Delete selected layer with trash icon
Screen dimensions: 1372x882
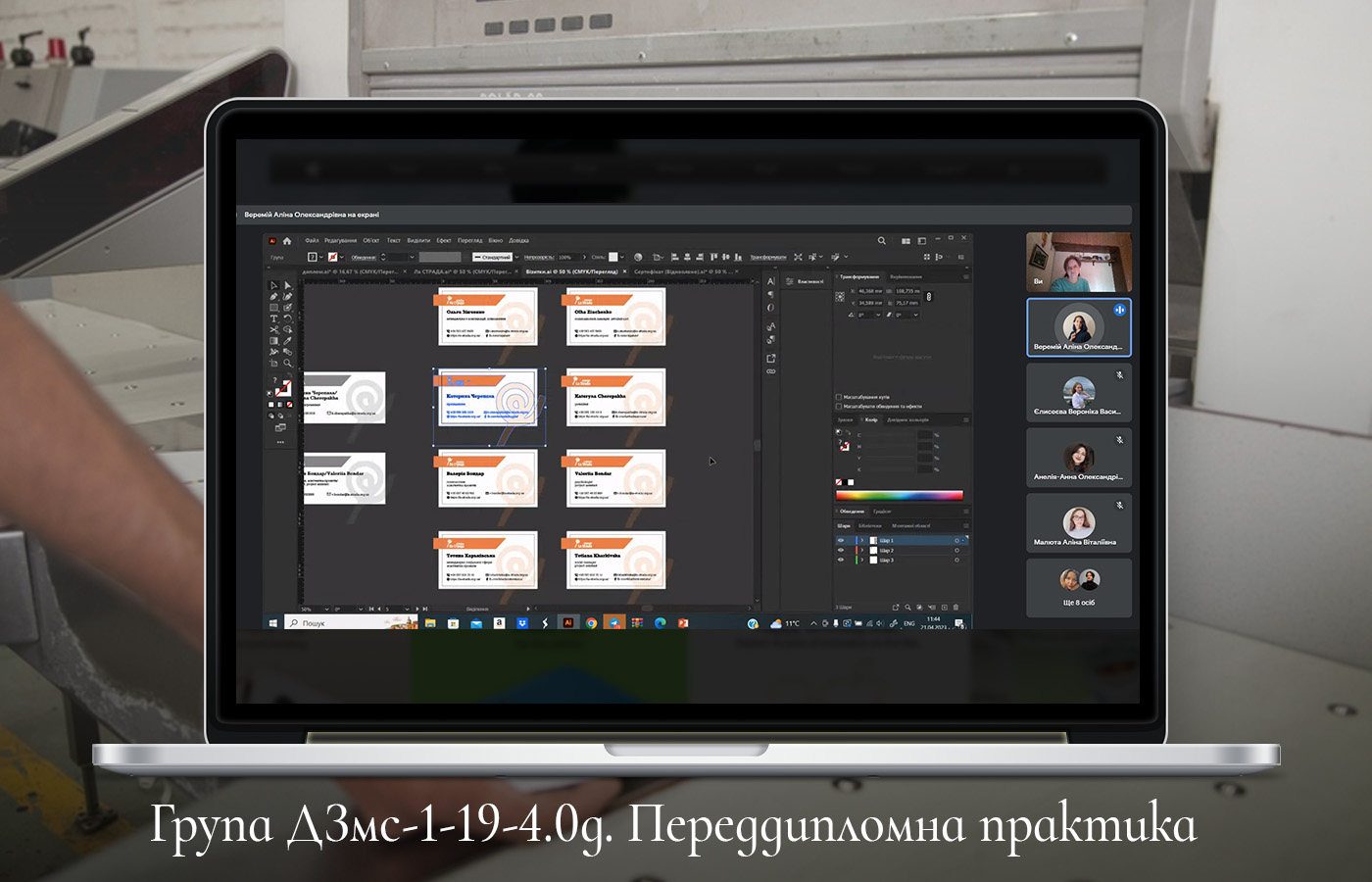click(956, 608)
